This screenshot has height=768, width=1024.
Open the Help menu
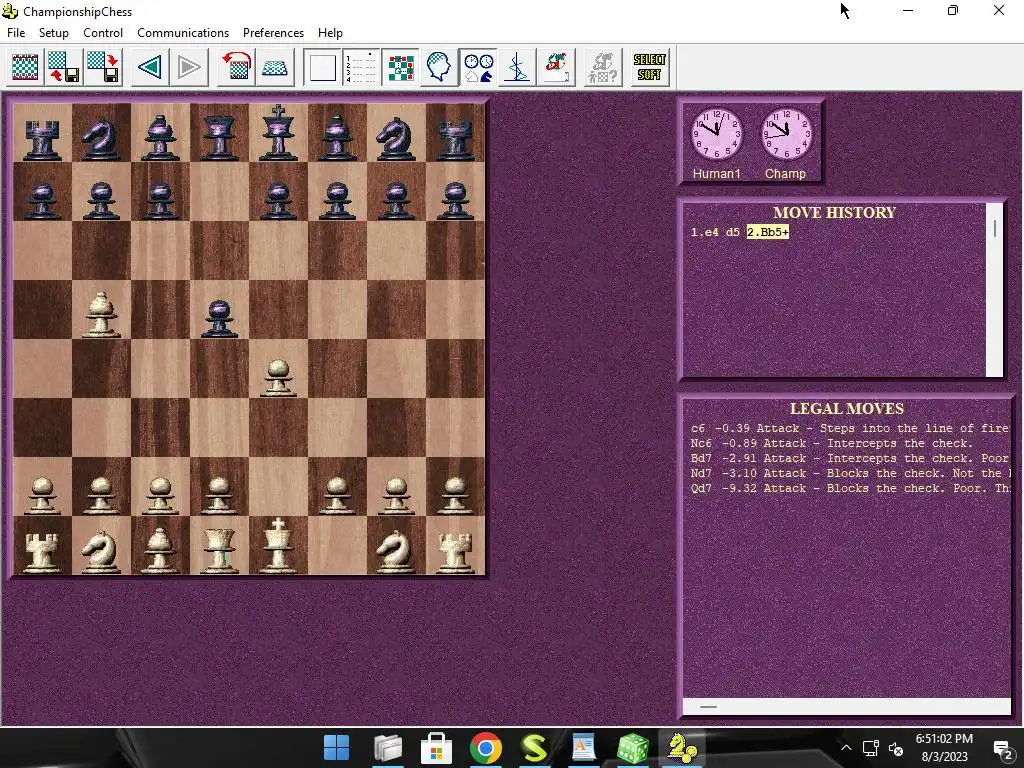coord(330,33)
